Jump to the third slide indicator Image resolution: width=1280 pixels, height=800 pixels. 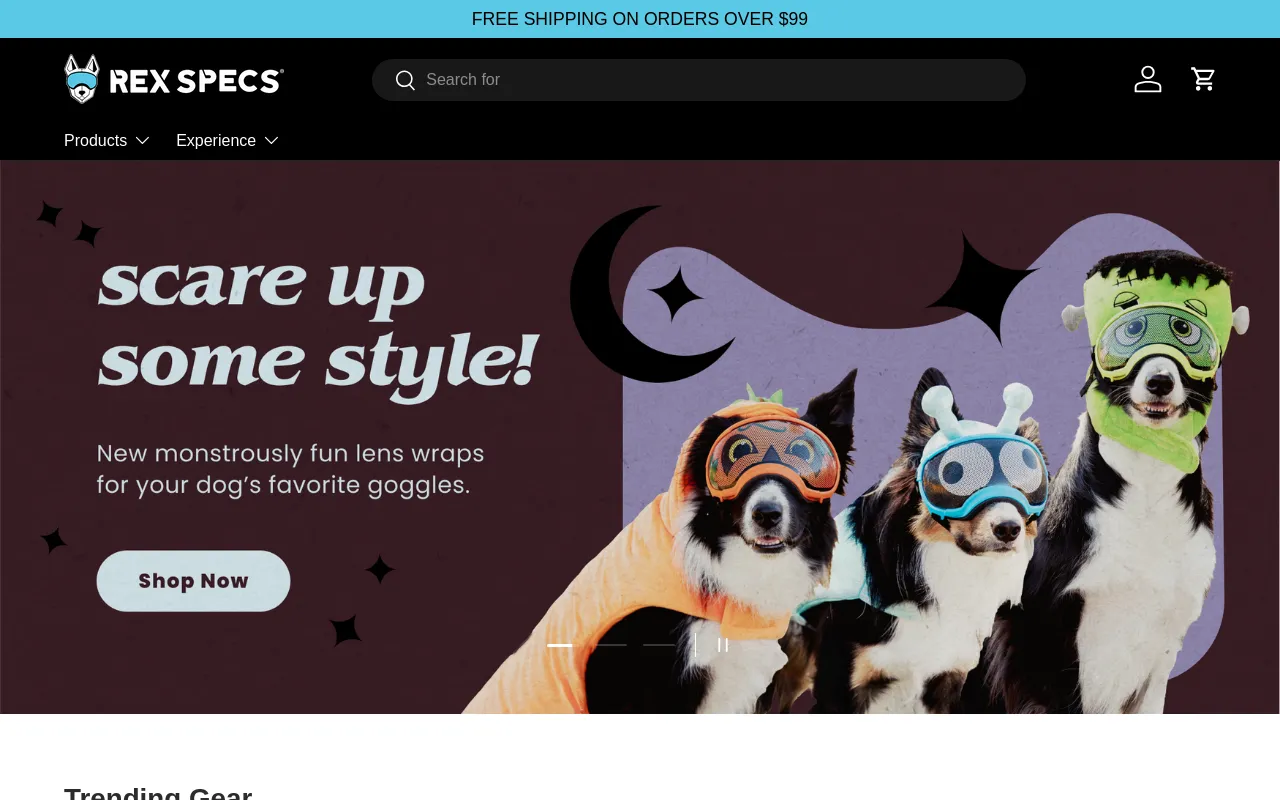(x=658, y=645)
